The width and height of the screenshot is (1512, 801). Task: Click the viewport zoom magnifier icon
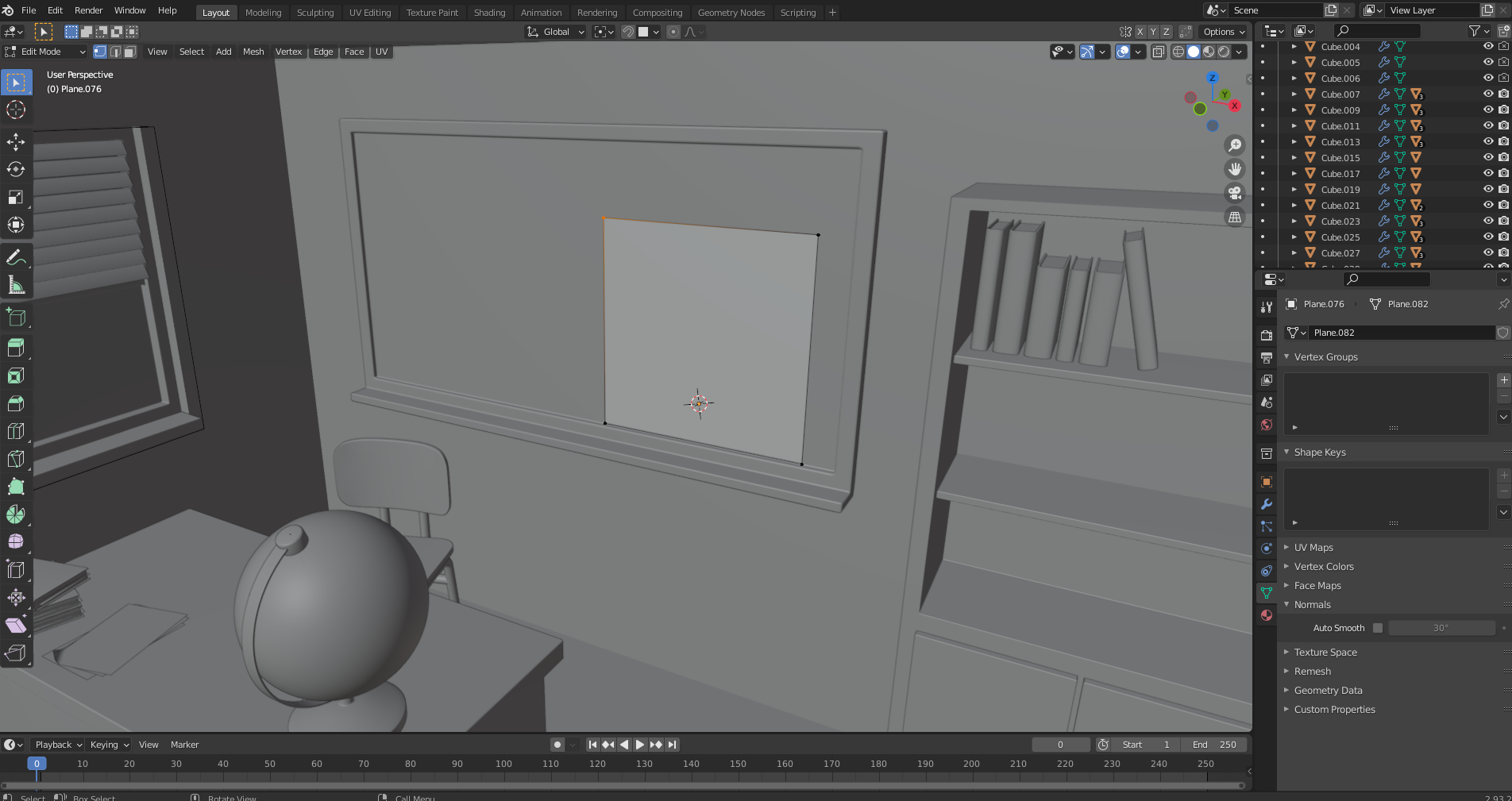[x=1235, y=145]
